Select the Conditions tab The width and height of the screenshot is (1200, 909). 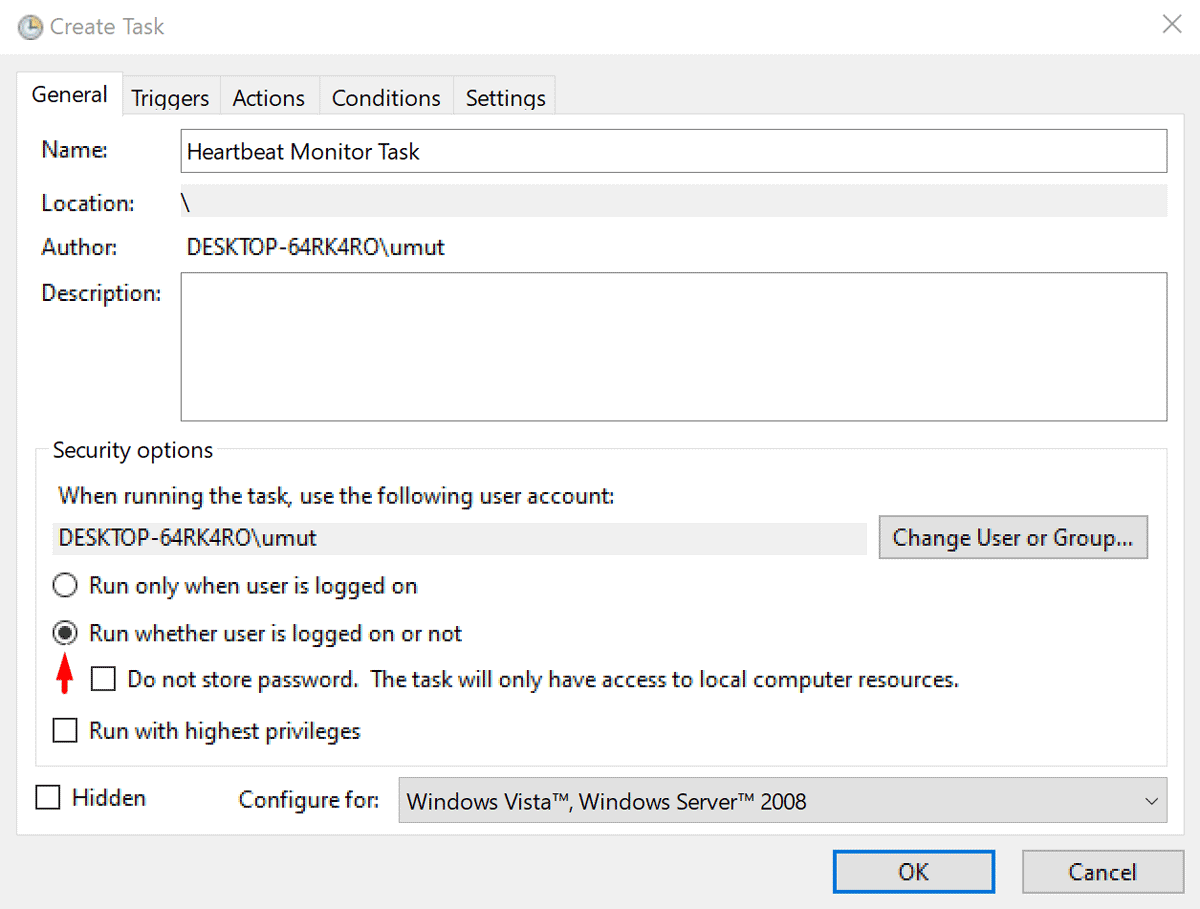386,98
